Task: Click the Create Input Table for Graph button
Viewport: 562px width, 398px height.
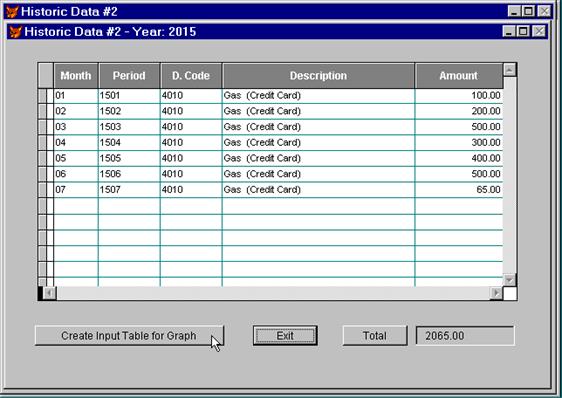Action: (x=129, y=336)
